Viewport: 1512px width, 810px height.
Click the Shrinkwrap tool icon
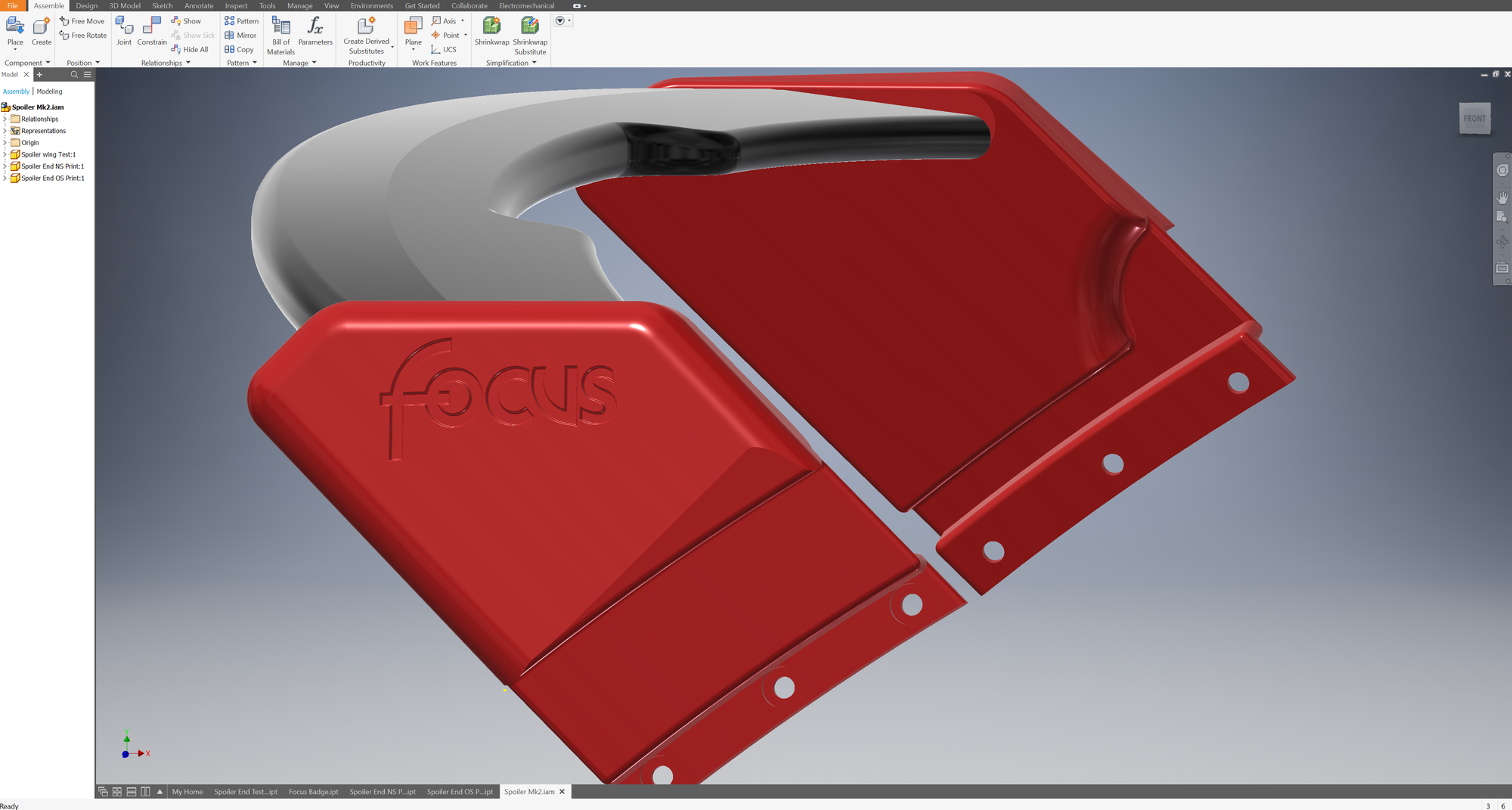click(x=491, y=26)
